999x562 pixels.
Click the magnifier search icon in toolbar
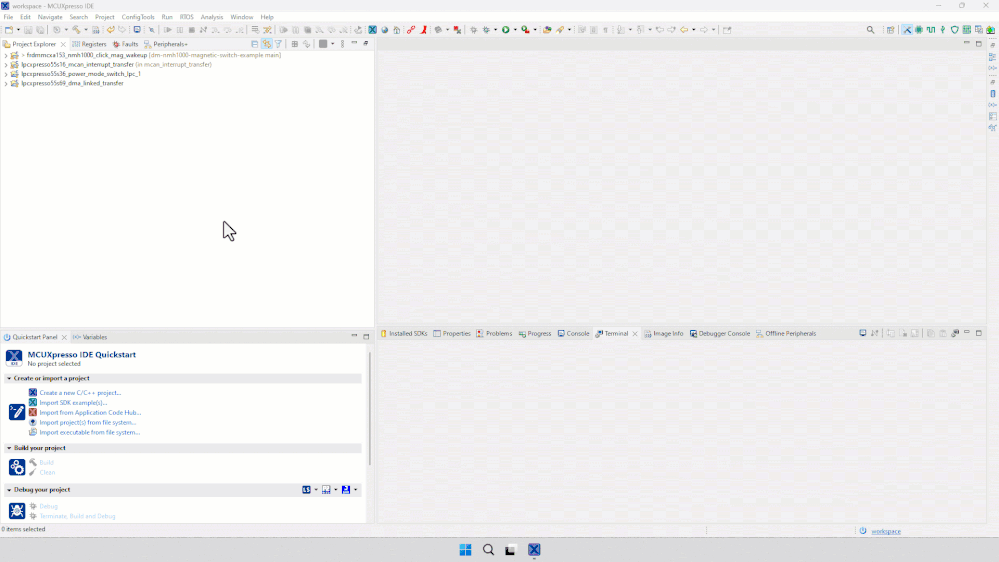pos(870,30)
